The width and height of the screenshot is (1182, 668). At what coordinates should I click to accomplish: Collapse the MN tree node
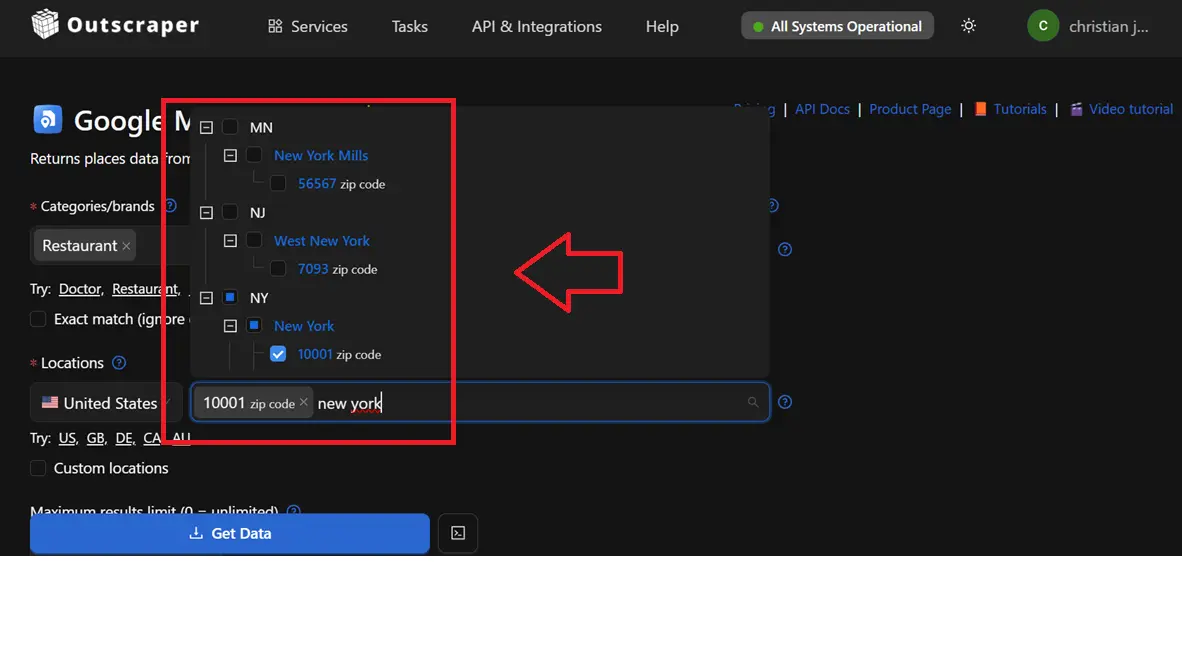[206, 128]
